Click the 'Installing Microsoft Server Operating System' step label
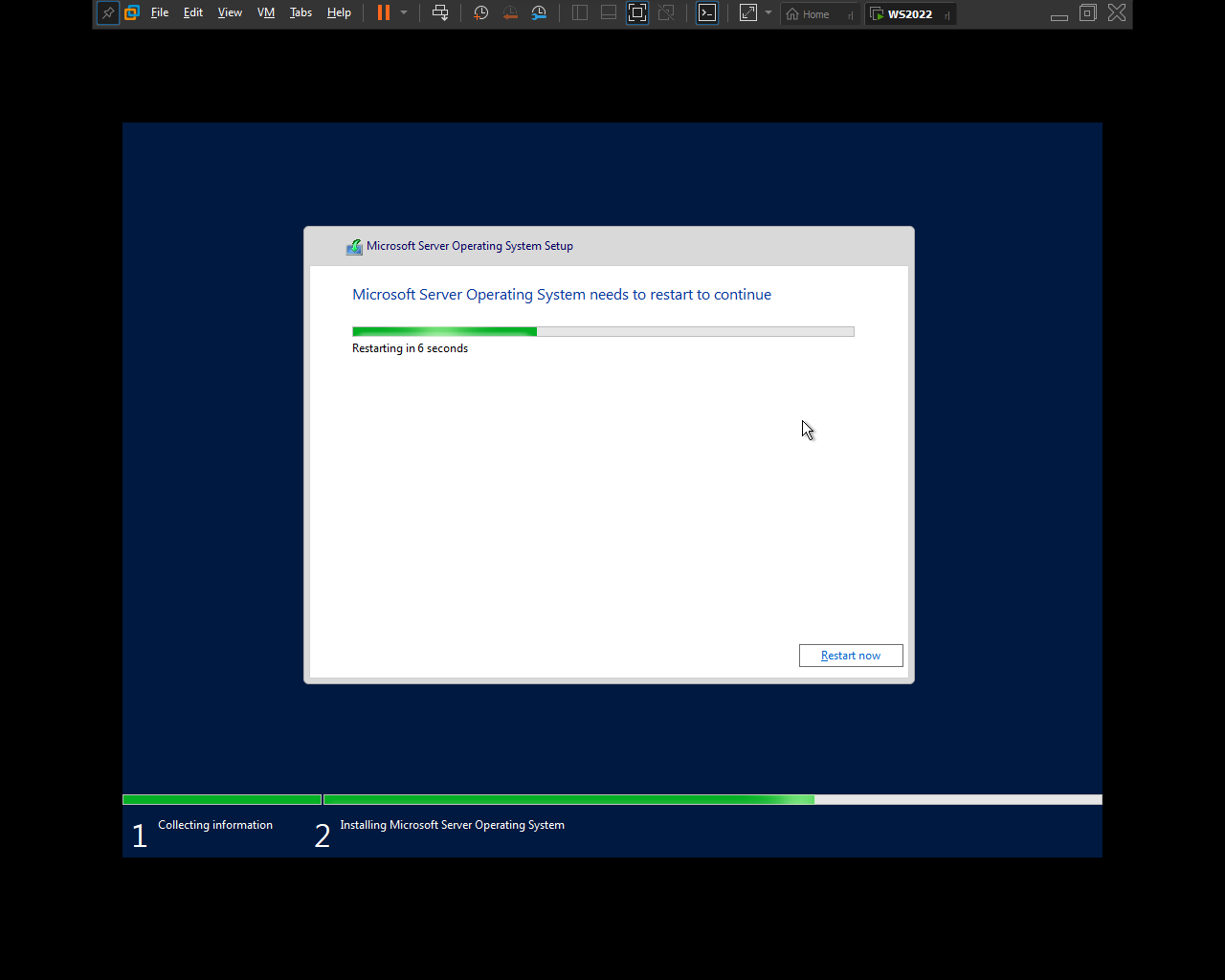 click(452, 825)
